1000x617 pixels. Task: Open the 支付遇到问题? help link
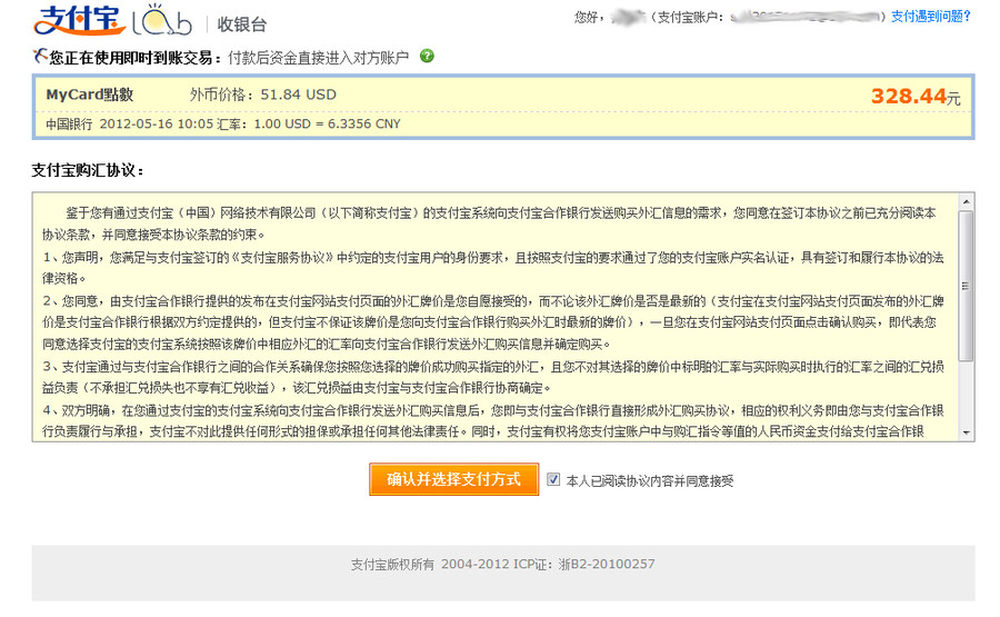pyautogui.click(x=930, y=17)
